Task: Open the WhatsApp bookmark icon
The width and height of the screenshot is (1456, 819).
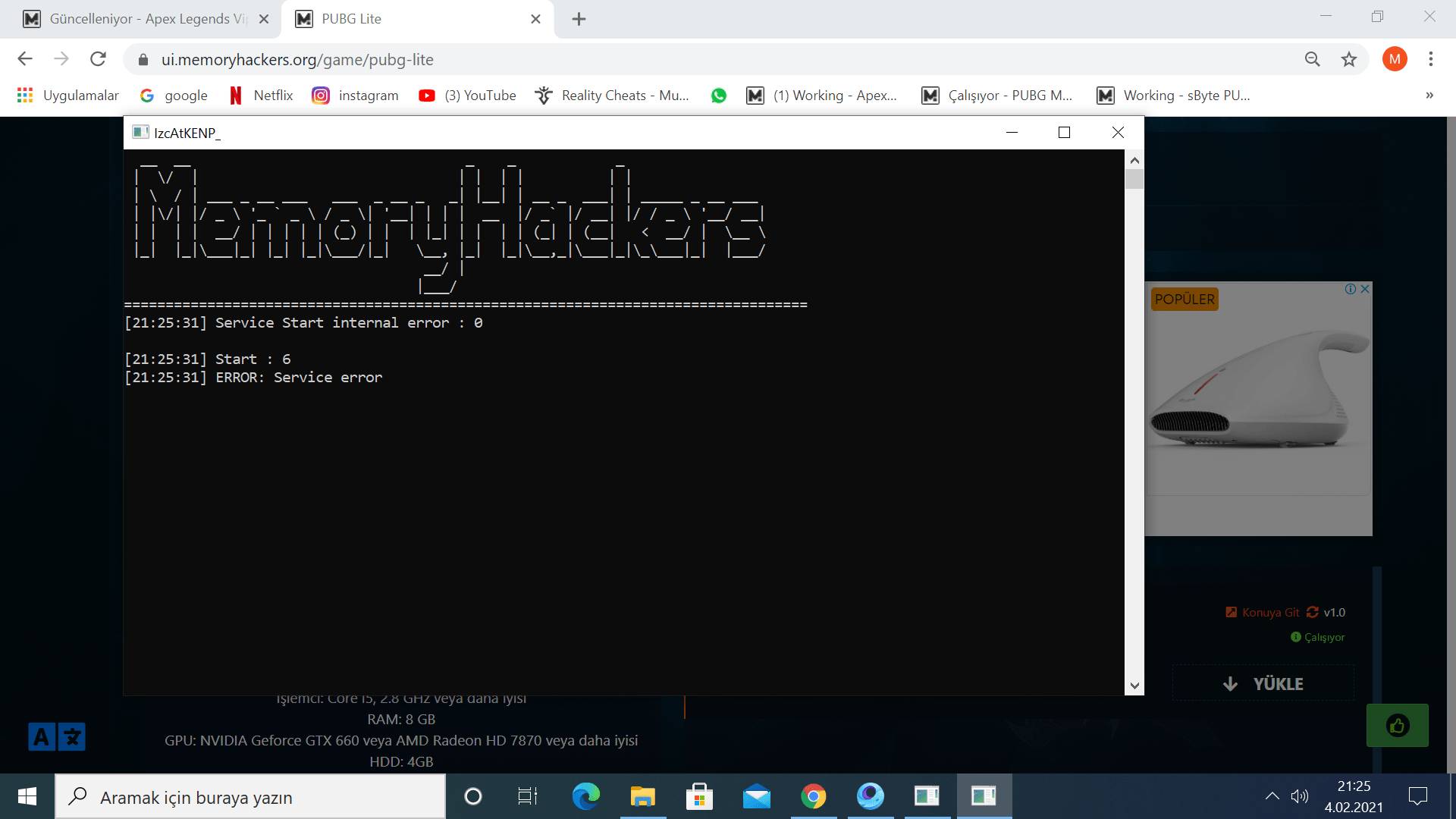Action: click(x=718, y=96)
